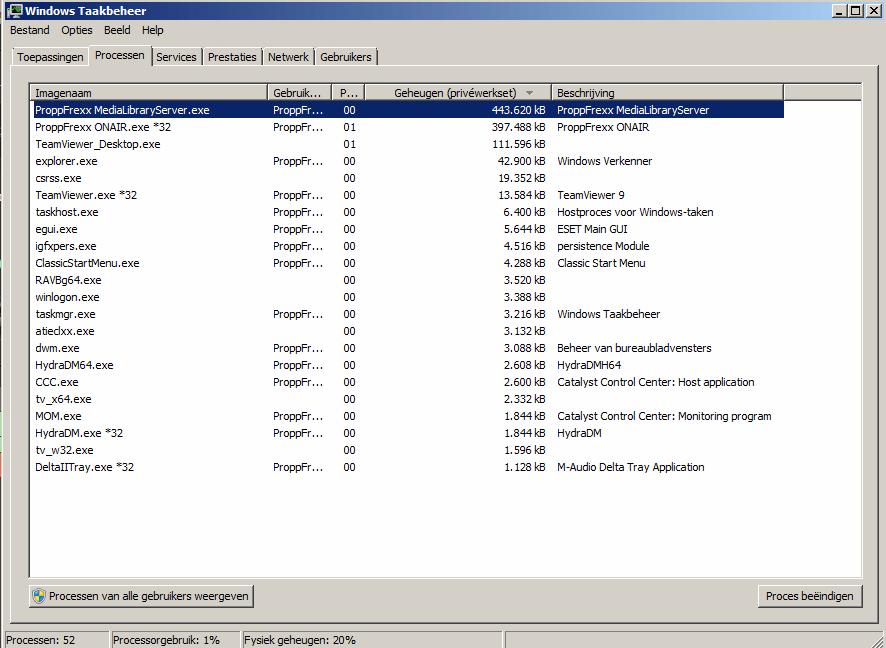Sort processes by the Imagenaam column

(x=150, y=91)
